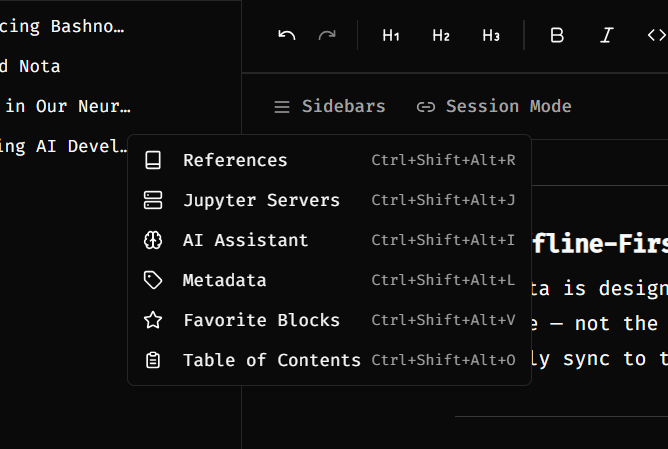This screenshot has width=668, height=449.
Task: Click the AI Assistant brain icon
Action: tap(153, 240)
